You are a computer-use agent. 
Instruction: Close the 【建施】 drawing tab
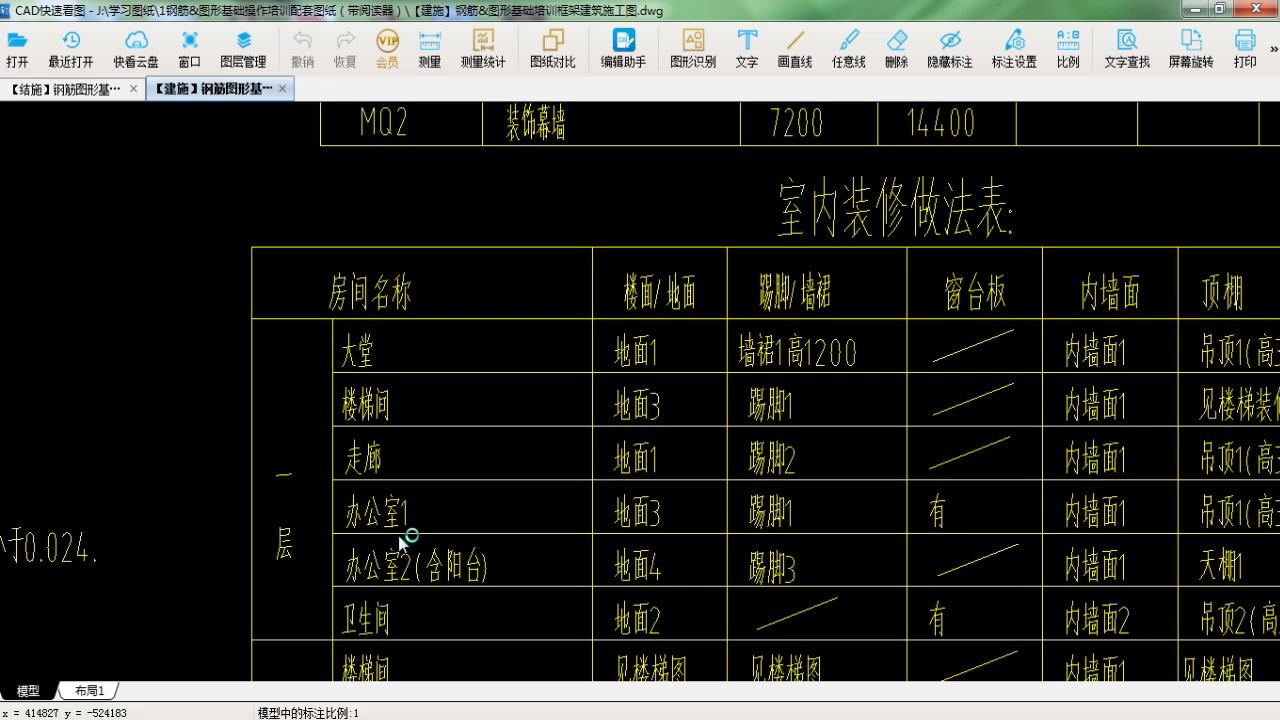(x=283, y=89)
